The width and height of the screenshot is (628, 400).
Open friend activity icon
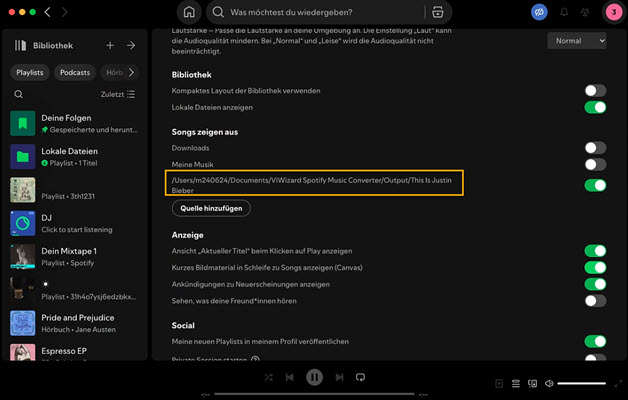585,12
